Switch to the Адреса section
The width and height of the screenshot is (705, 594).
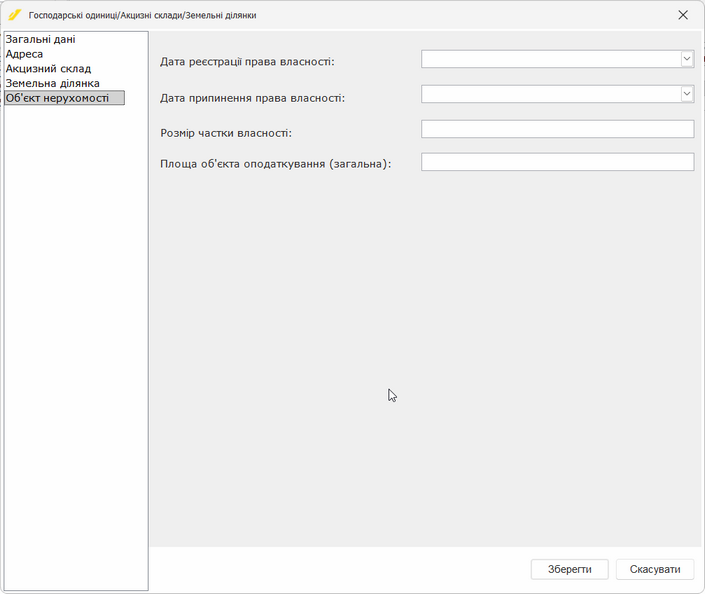pyautogui.click(x=24, y=54)
